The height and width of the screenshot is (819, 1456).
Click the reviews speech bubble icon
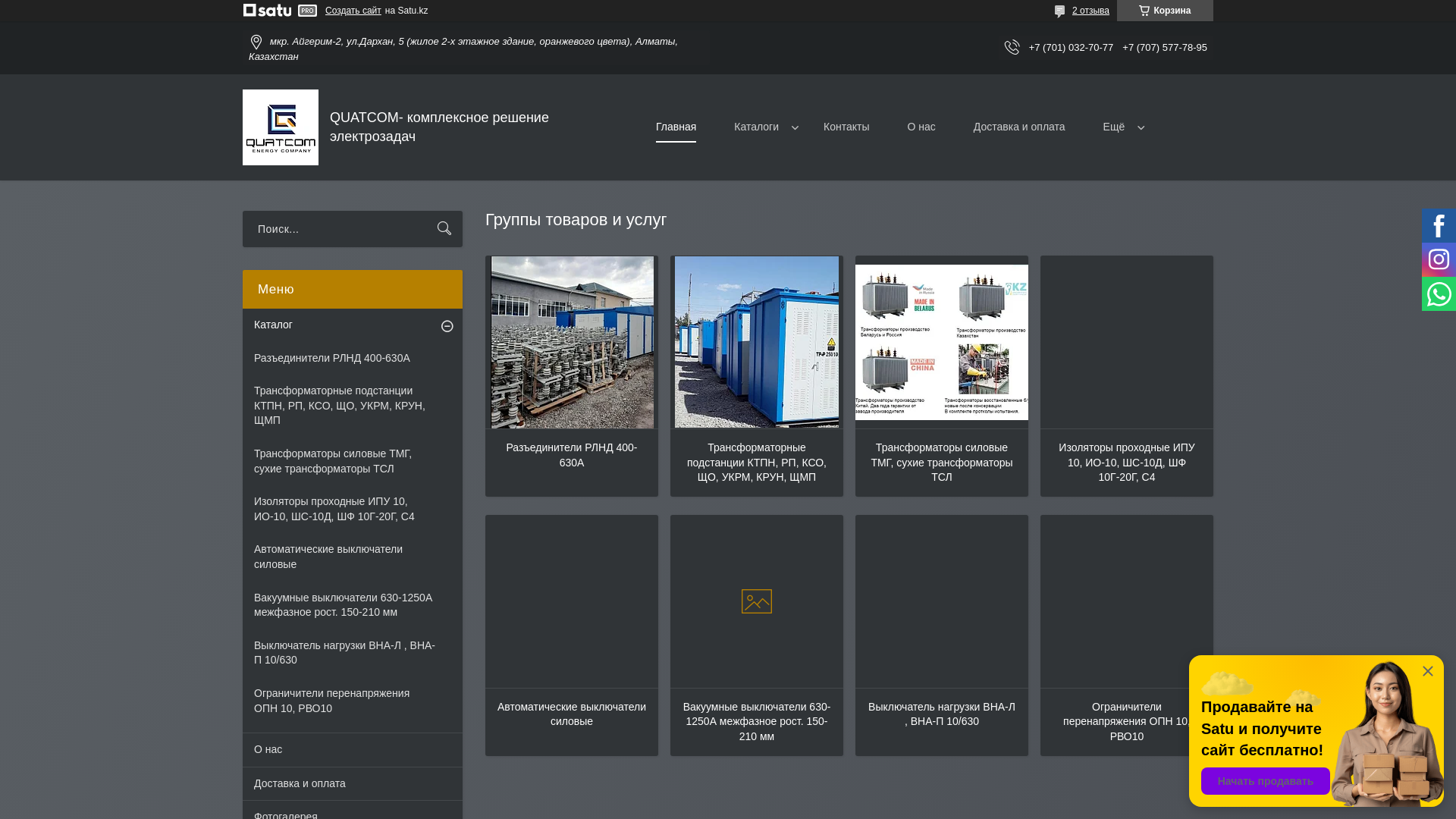[1059, 11]
